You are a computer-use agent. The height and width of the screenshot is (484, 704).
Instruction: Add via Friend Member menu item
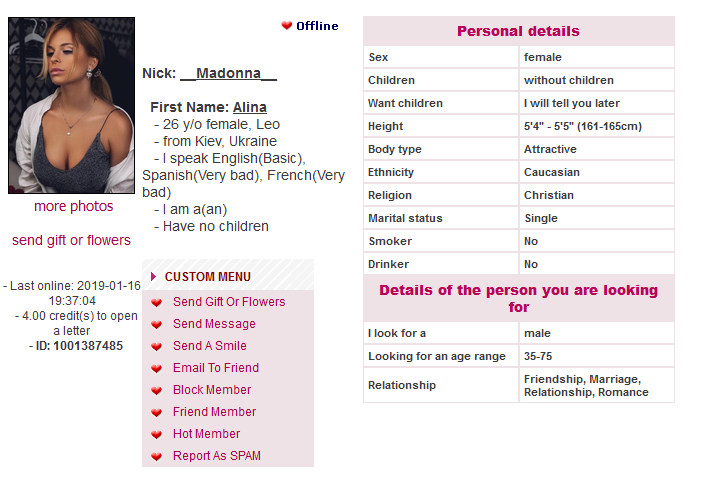[x=214, y=412]
